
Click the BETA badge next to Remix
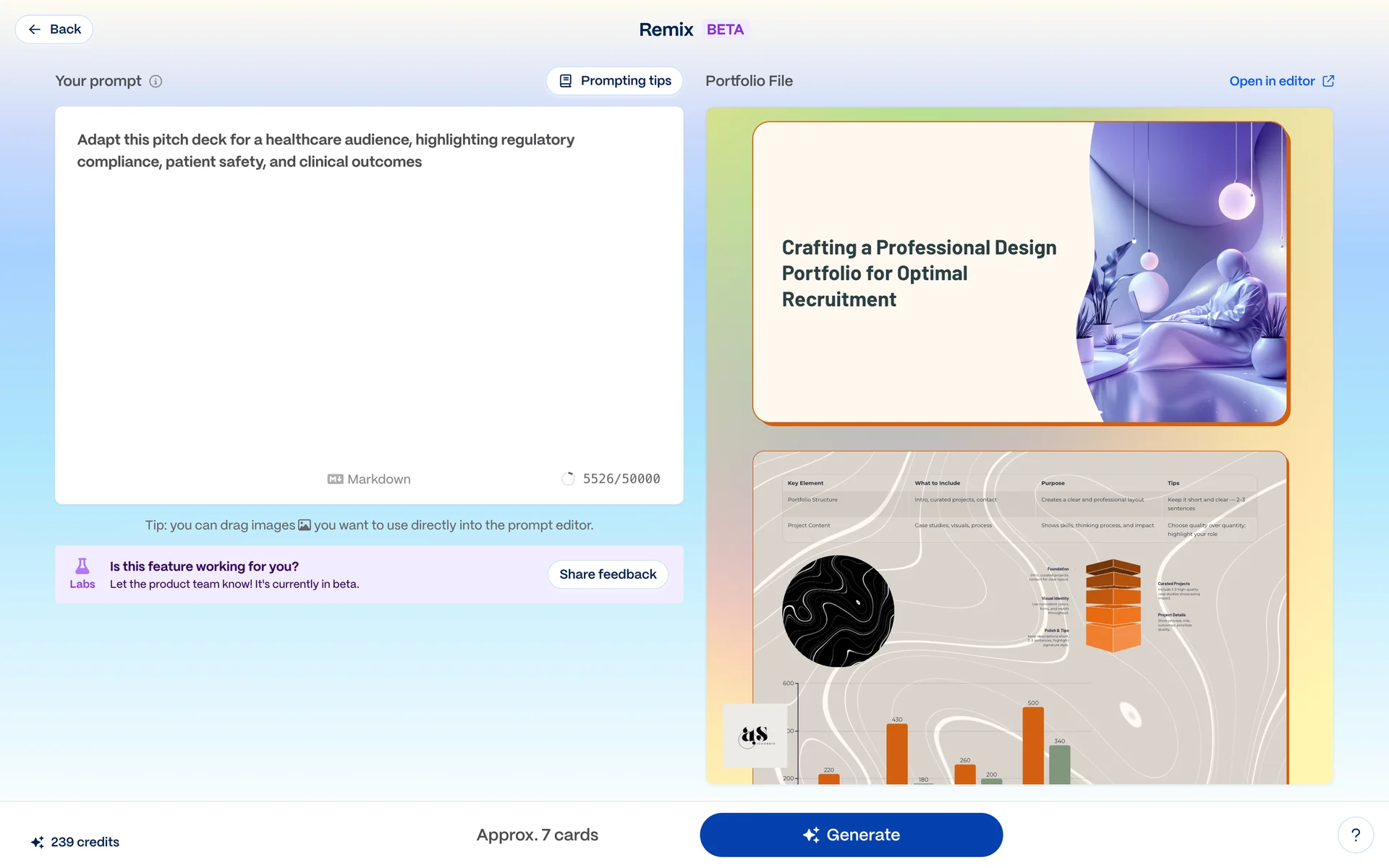click(x=725, y=30)
